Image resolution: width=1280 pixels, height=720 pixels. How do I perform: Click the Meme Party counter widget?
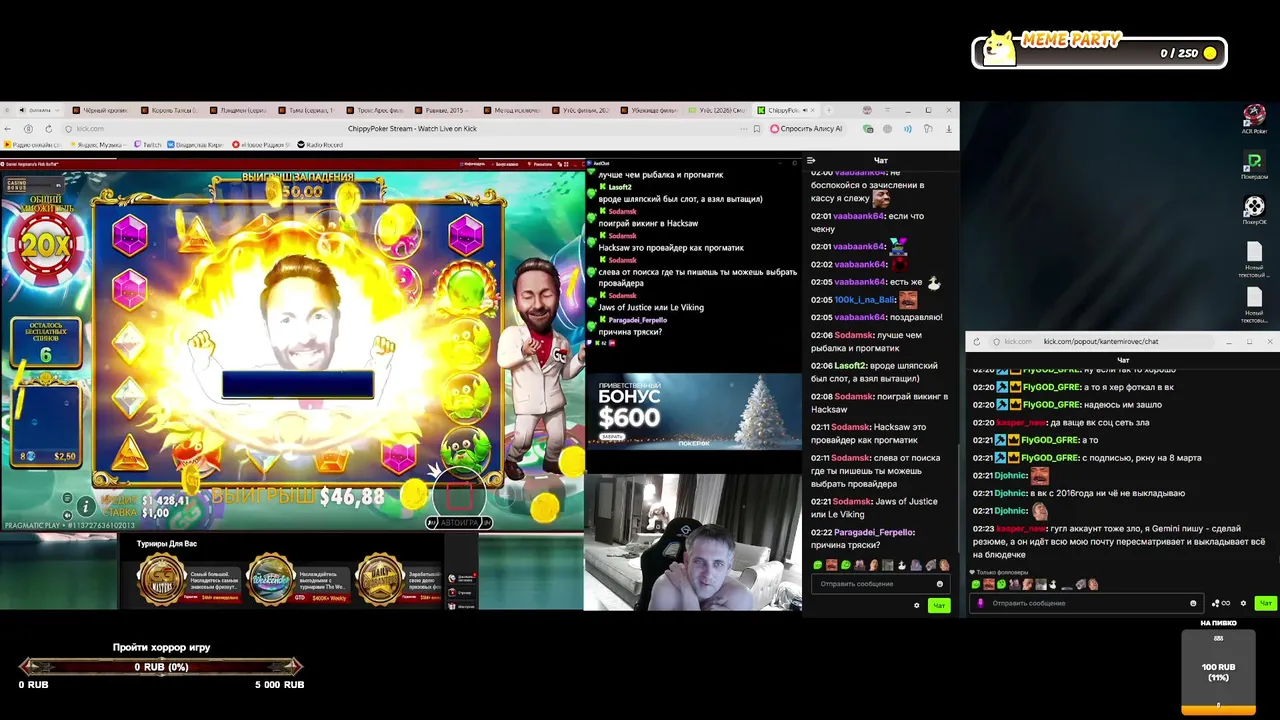tap(1099, 52)
